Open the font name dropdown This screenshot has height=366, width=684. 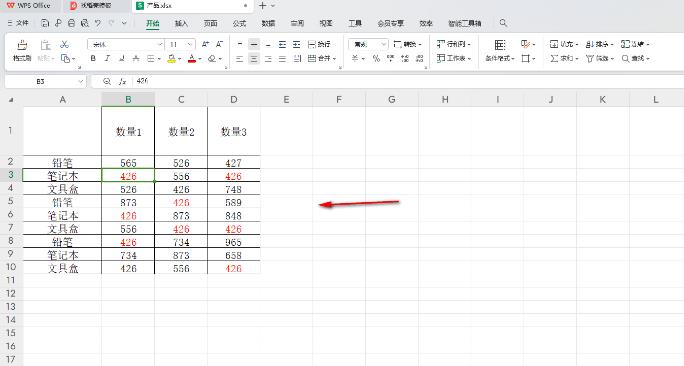160,44
